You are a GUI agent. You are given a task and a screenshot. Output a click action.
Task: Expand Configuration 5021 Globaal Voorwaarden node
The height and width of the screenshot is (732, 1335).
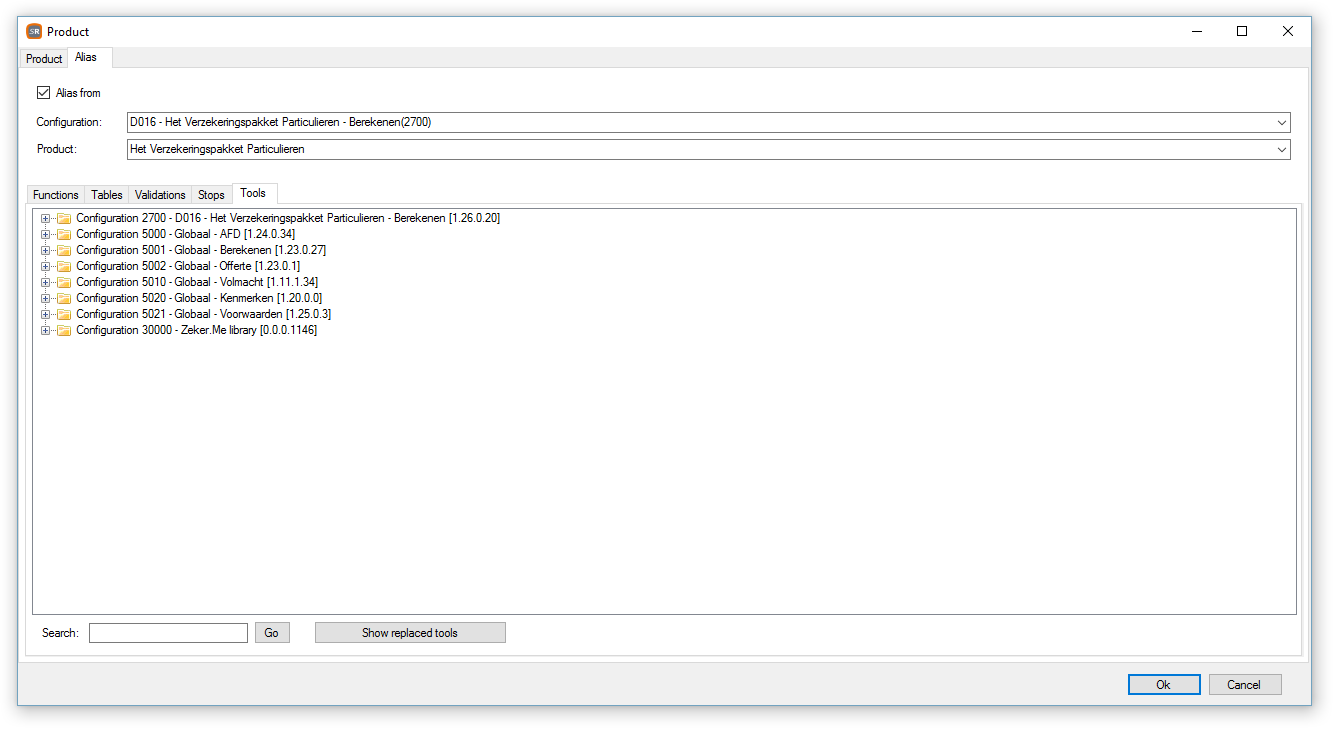[45, 314]
